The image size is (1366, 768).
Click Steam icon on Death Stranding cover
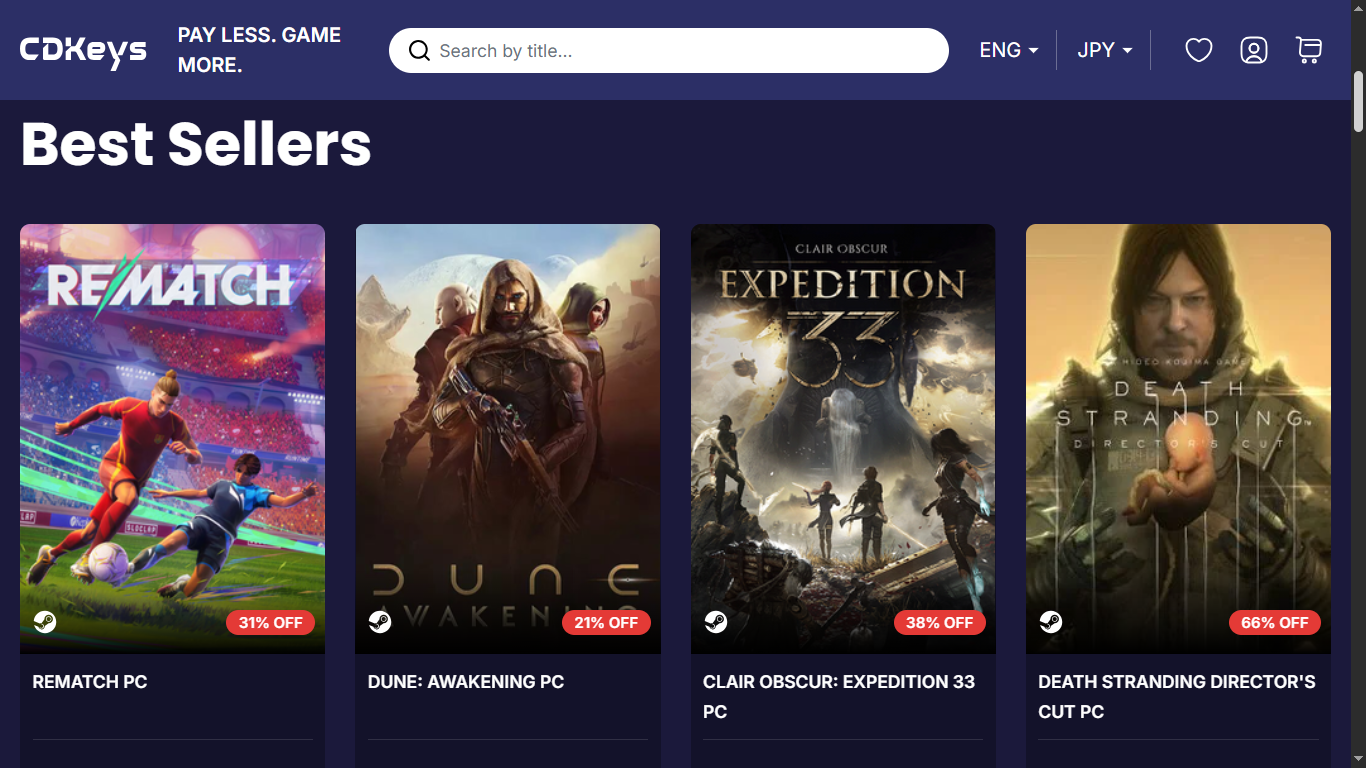[x=1050, y=622]
